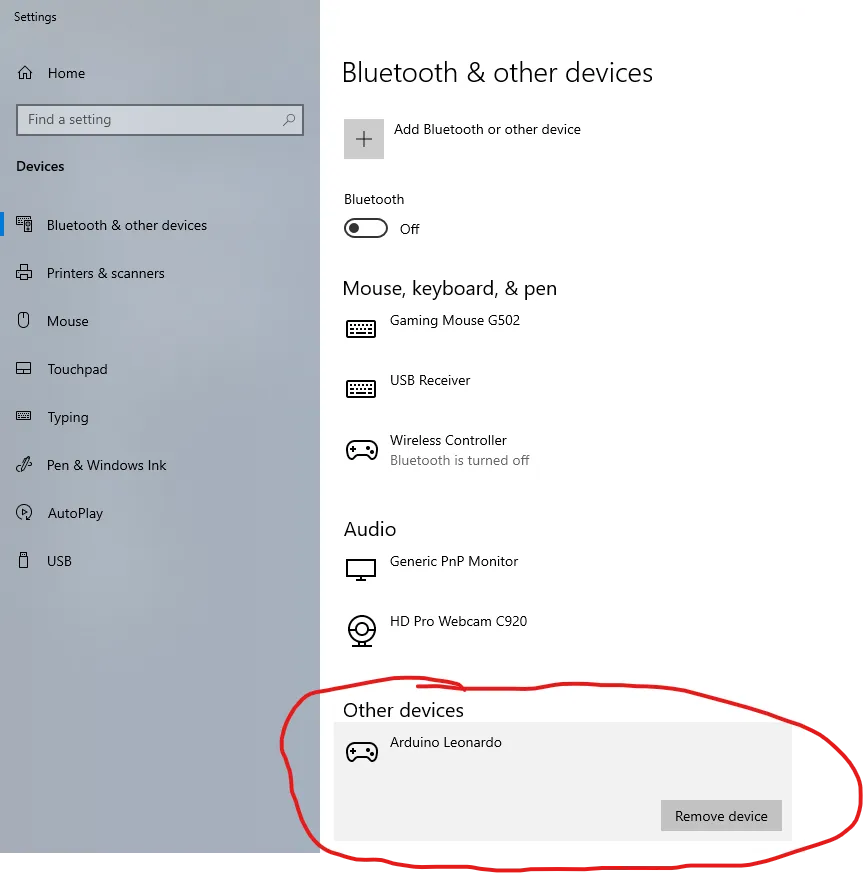Click the Printers & scanners printer icon
863x873 pixels.
pyautogui.click(x=24, y=273)
